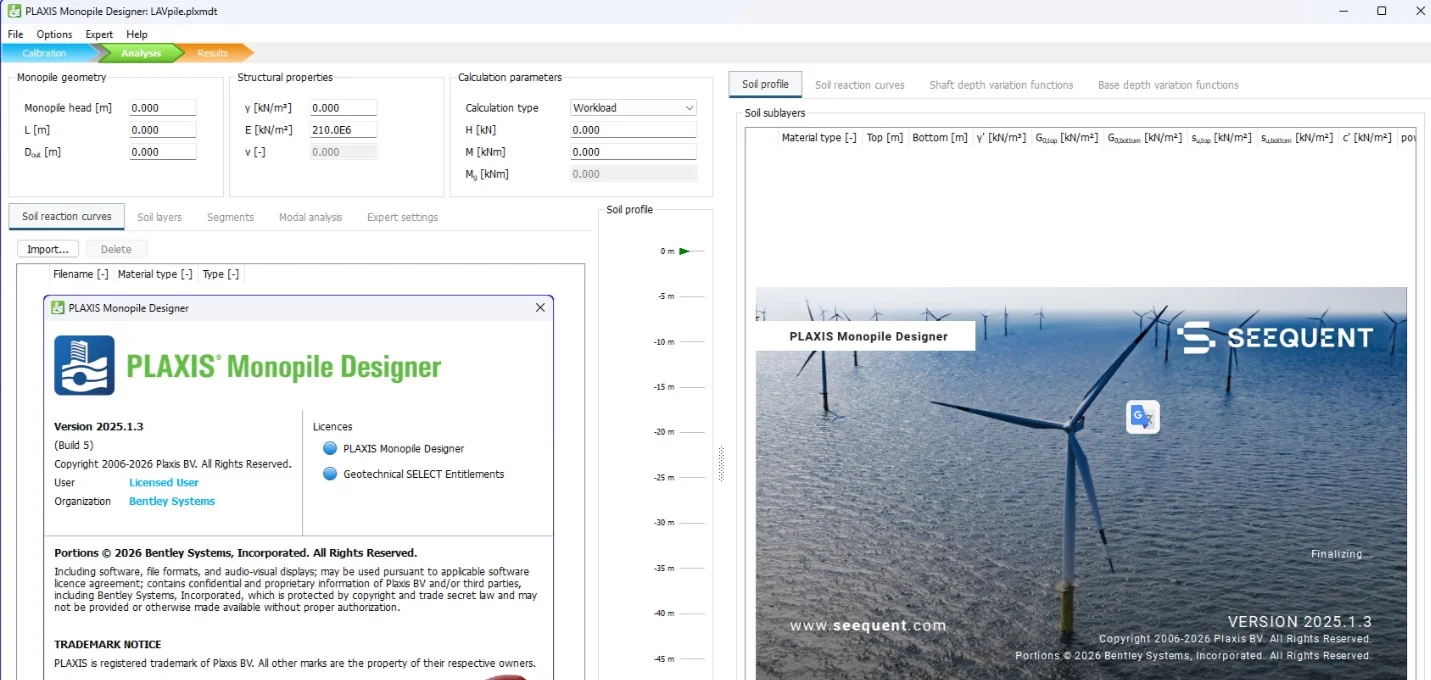Screen dimensions: 1431x680
Task: Click the green arrow marker at 0 m
Action: coord(684,251)
